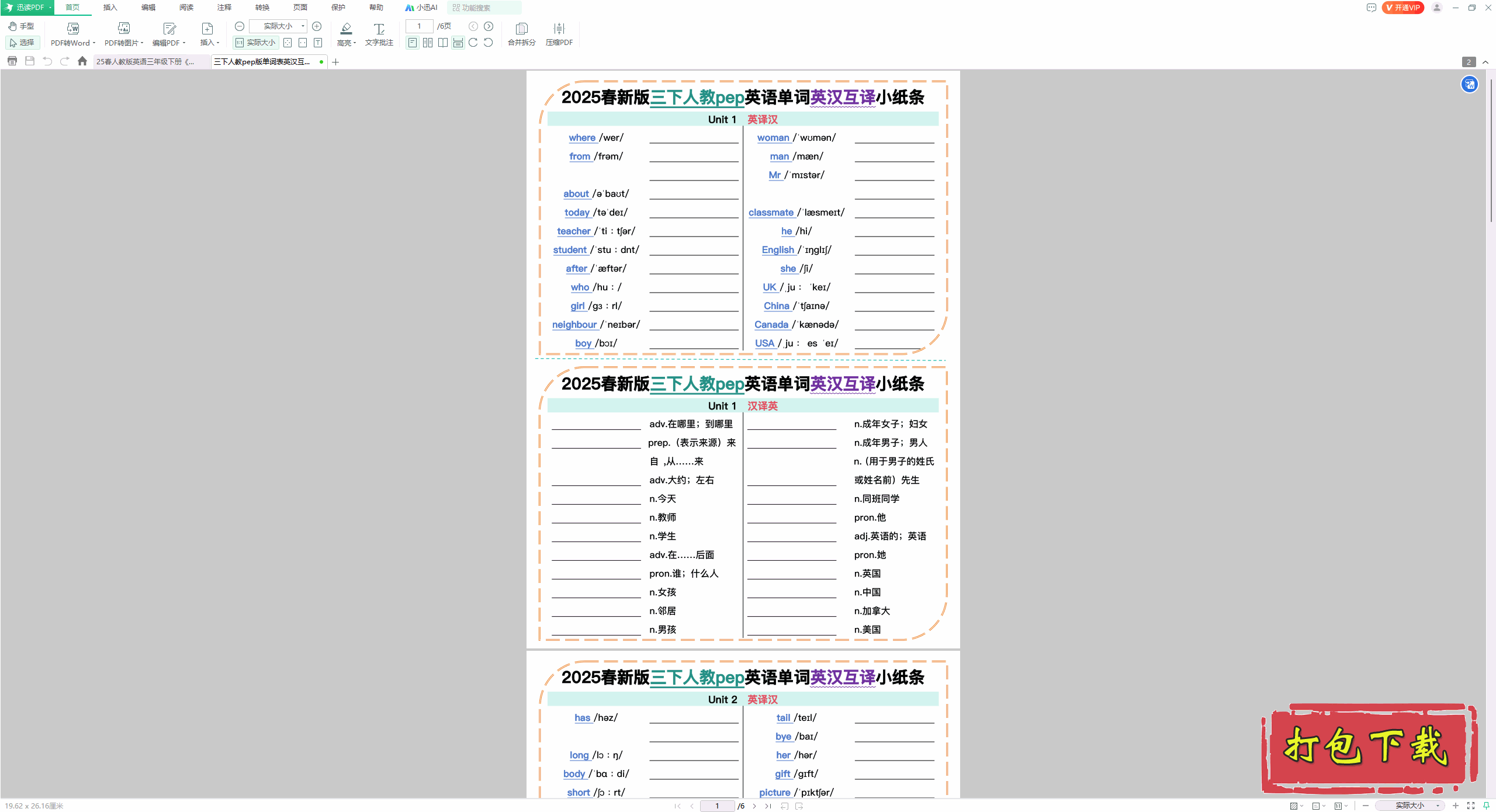Open 合并拆分 merge and split tool
Screen dimensions: 1496x812
click(x=522, y=34)
